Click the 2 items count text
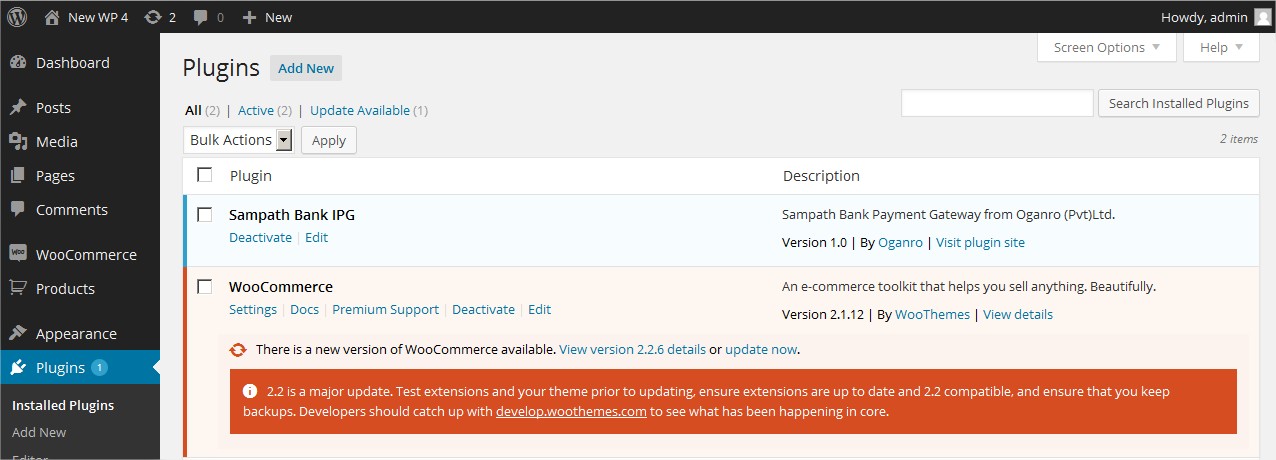 (1239, 139)
